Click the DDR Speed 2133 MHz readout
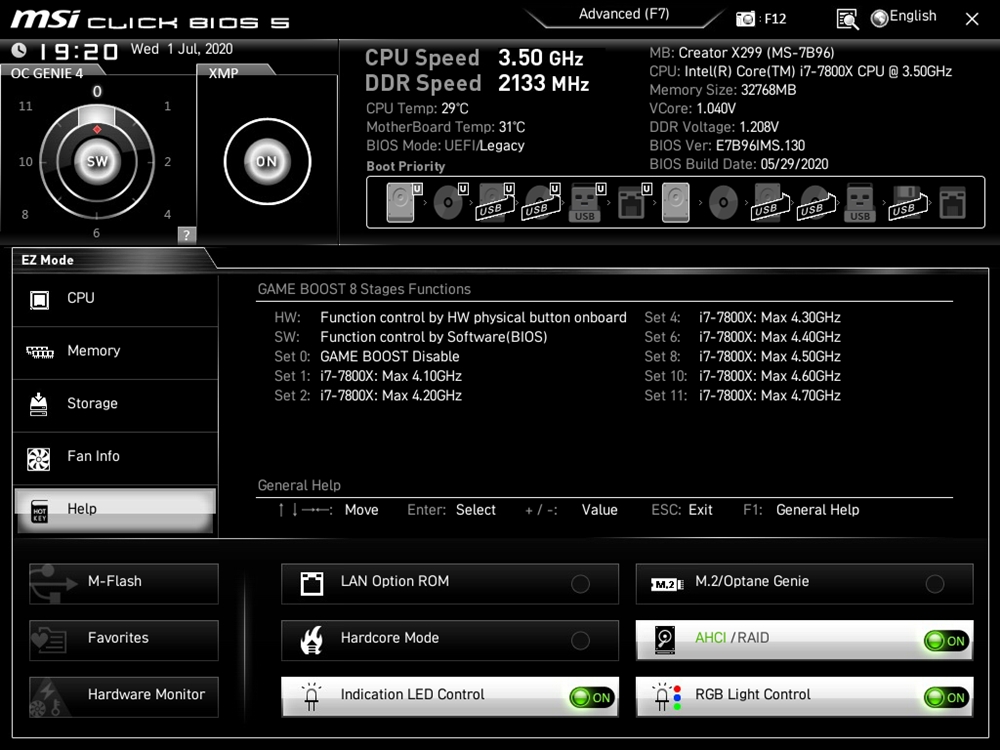This screenshot has width=1000, height=750. tap(477, 84)
